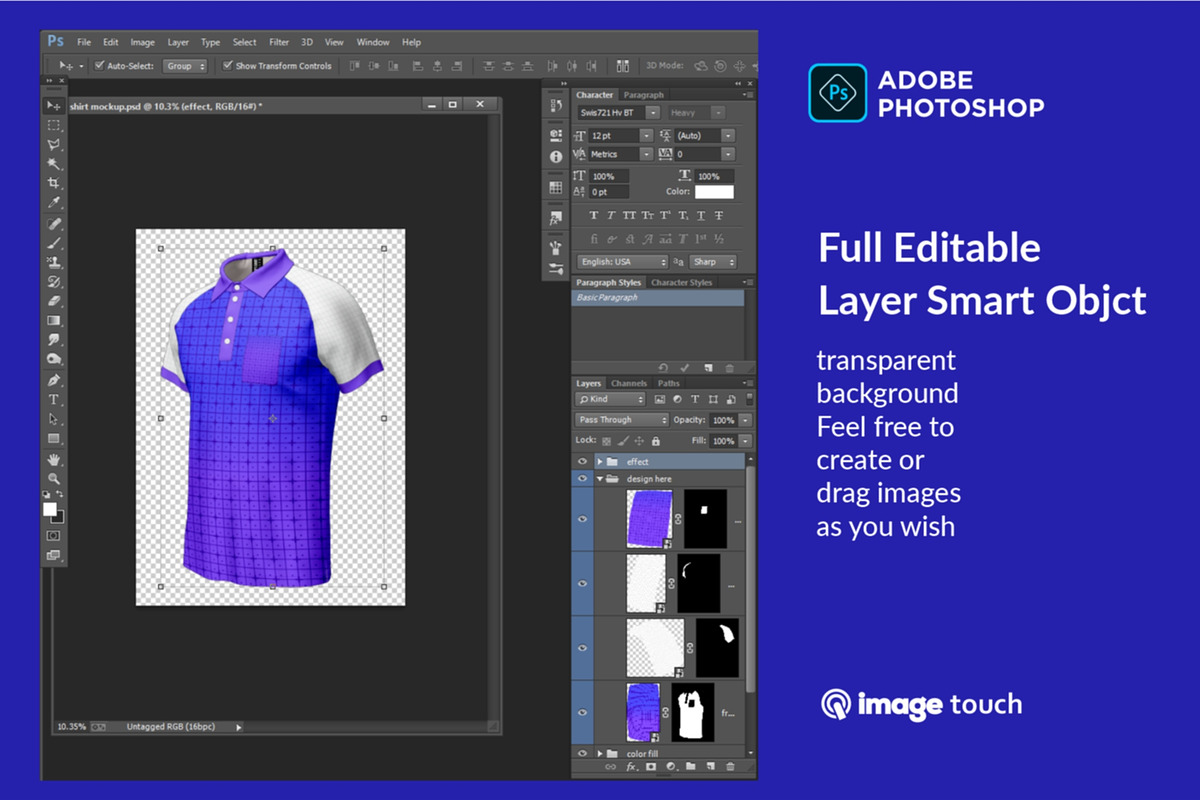Viewport: 1200px width, 800px height.
Task: Open the Window menu
Action: [373, 42]
